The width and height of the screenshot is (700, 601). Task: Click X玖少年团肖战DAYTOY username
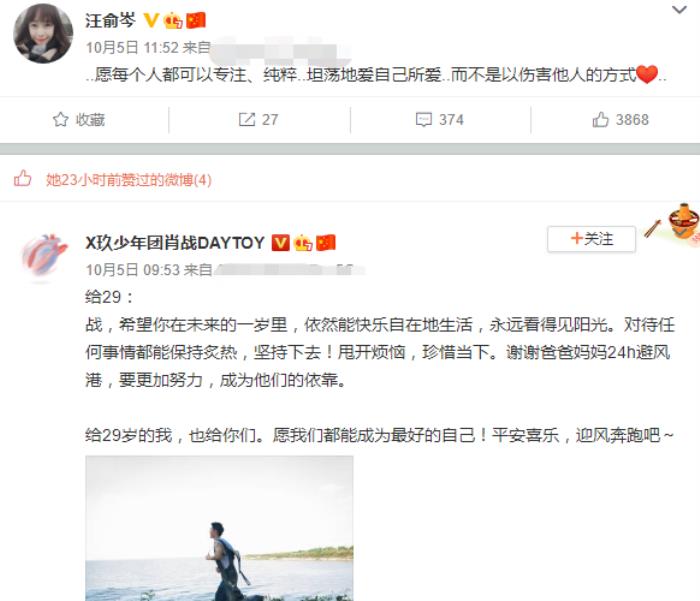click(x=175, y=243)
